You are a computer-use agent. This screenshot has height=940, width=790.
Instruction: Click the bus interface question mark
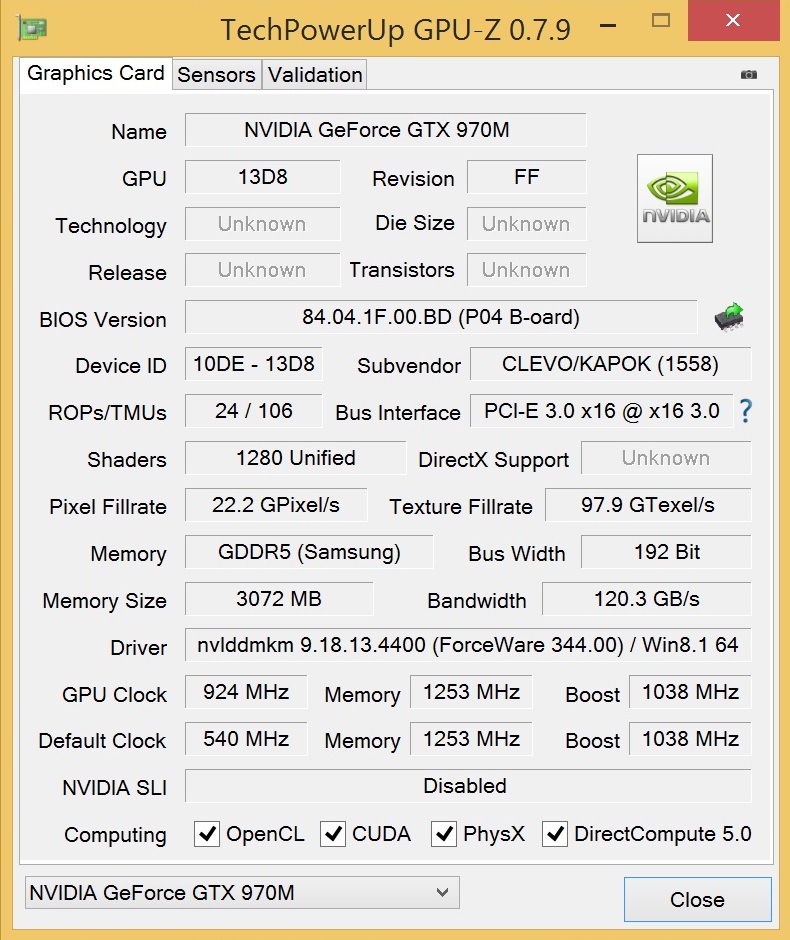(746, 411)
